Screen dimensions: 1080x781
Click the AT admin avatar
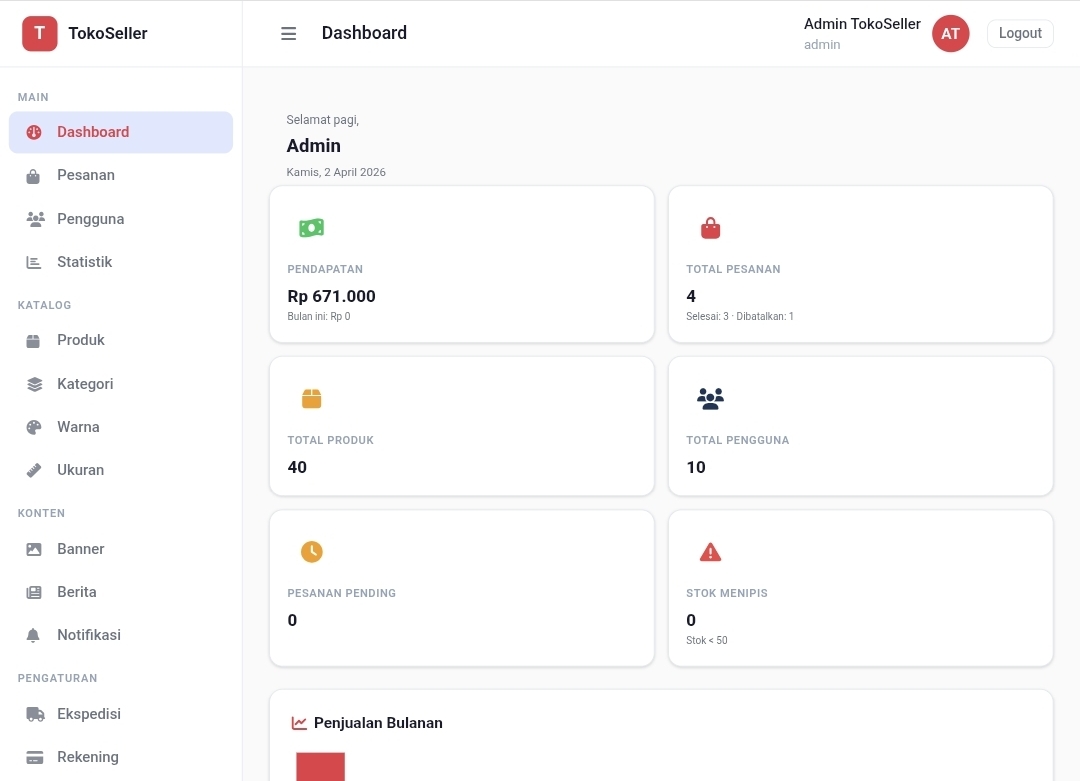(950, 33)
